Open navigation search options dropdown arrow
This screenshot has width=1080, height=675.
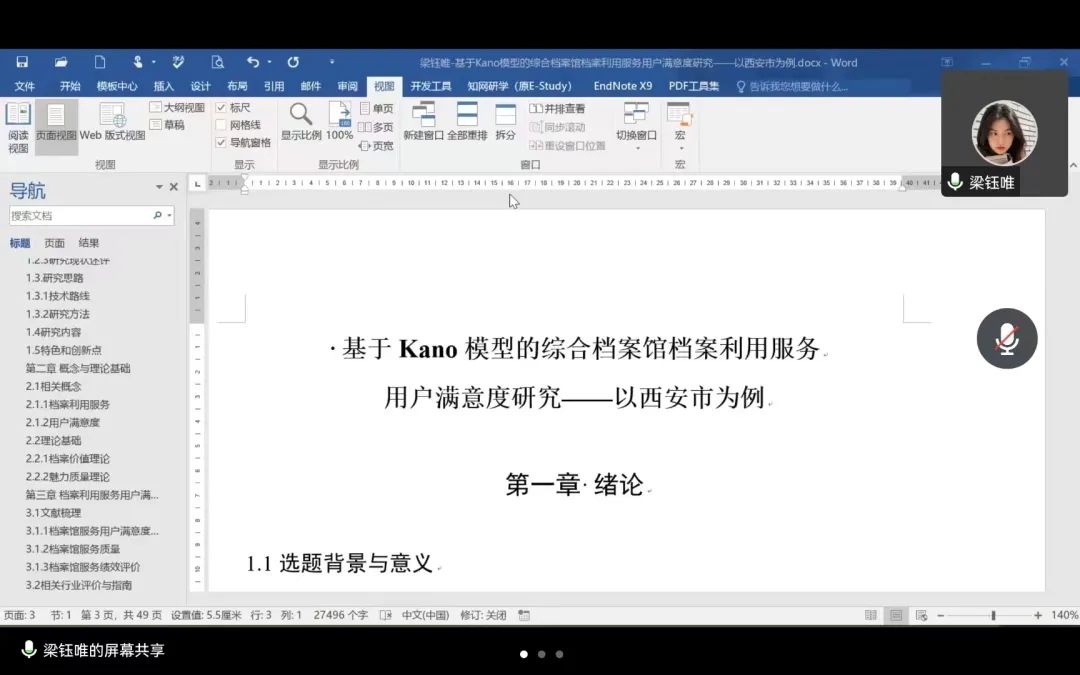pyautogui.click(x=169, y=216)
